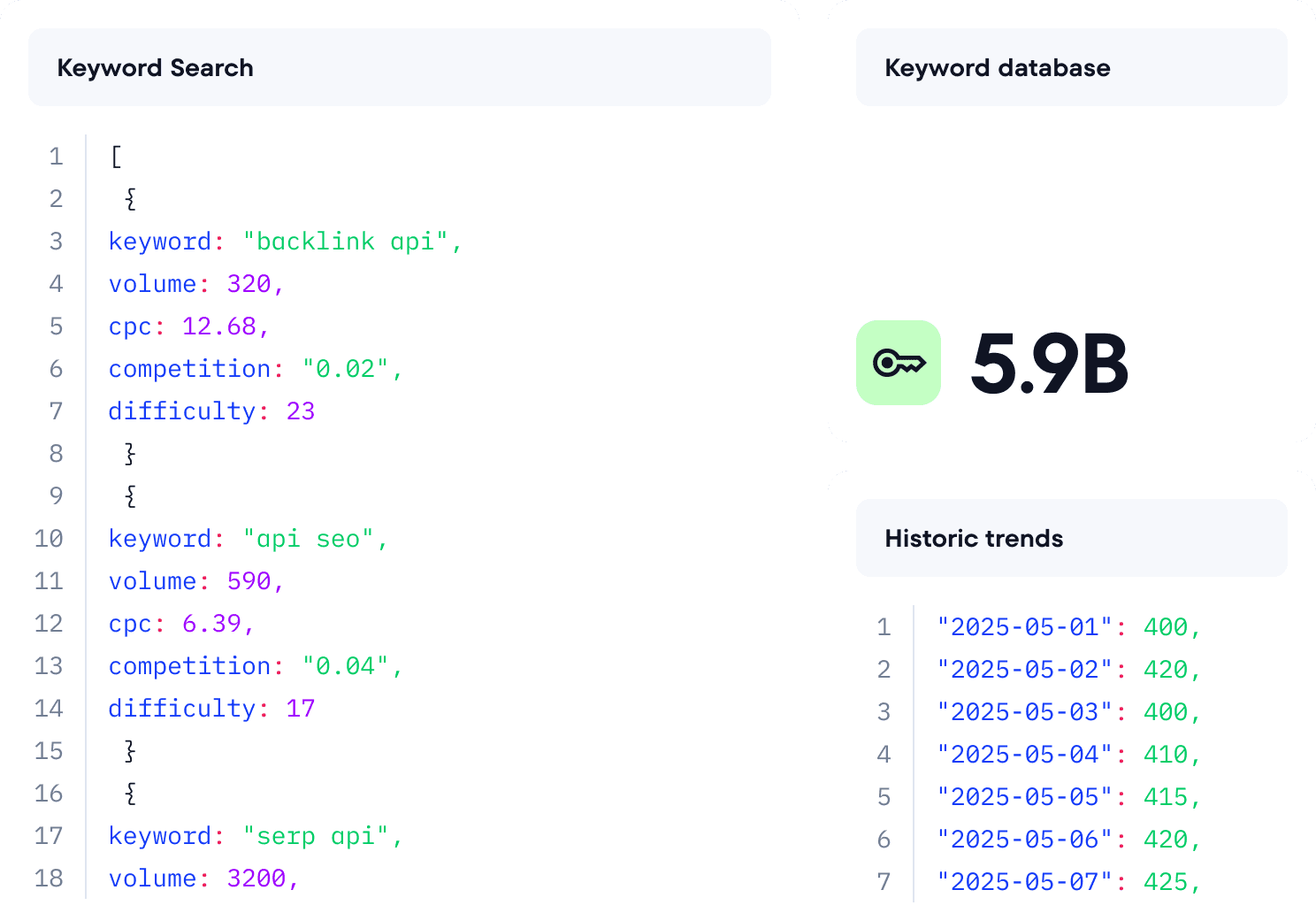Click the cpc value 6.39
This screenshot has width=1316, height=913.
pyautogui.click(x=211, y=624)
